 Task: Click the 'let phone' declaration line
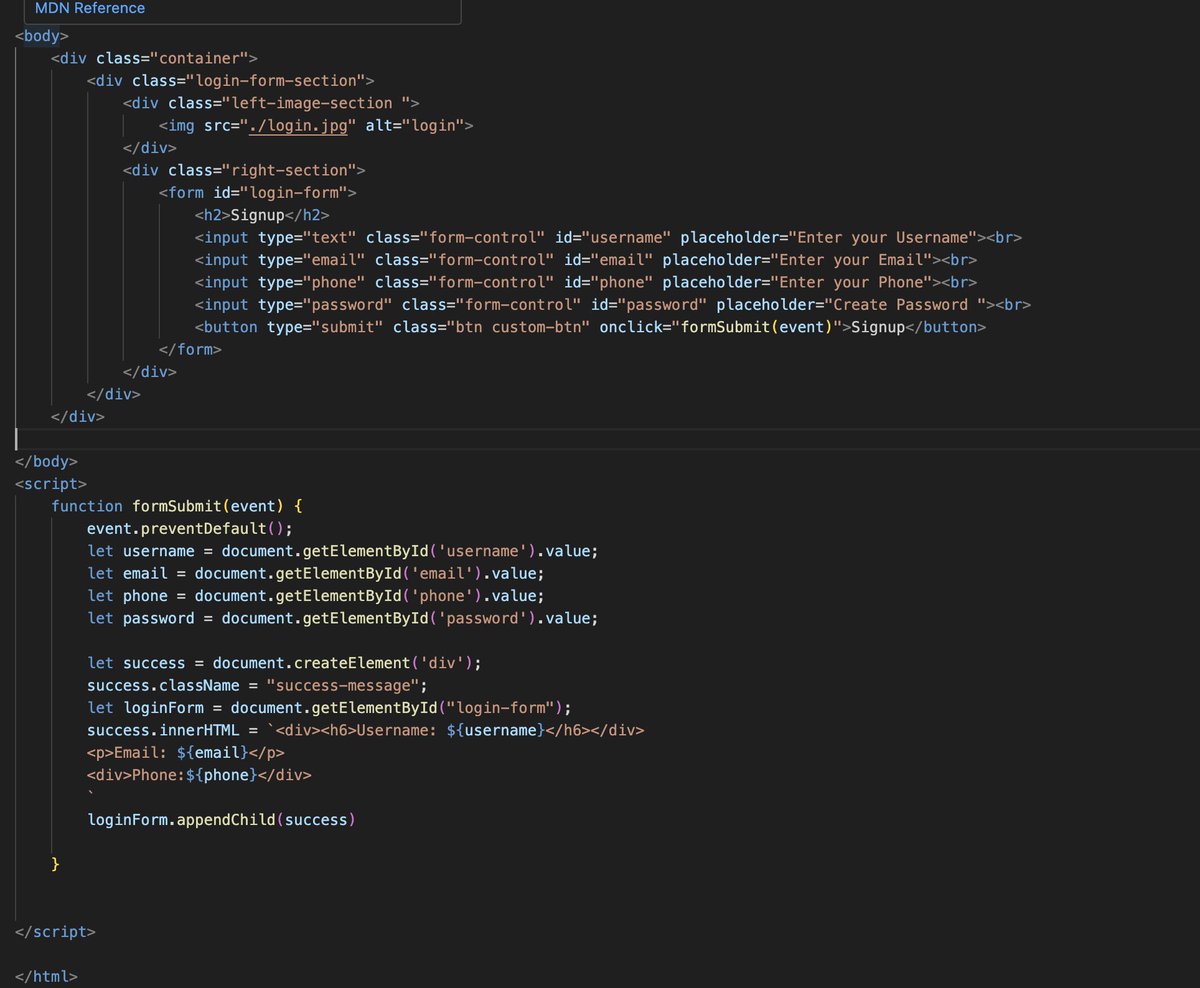(316, 596)
